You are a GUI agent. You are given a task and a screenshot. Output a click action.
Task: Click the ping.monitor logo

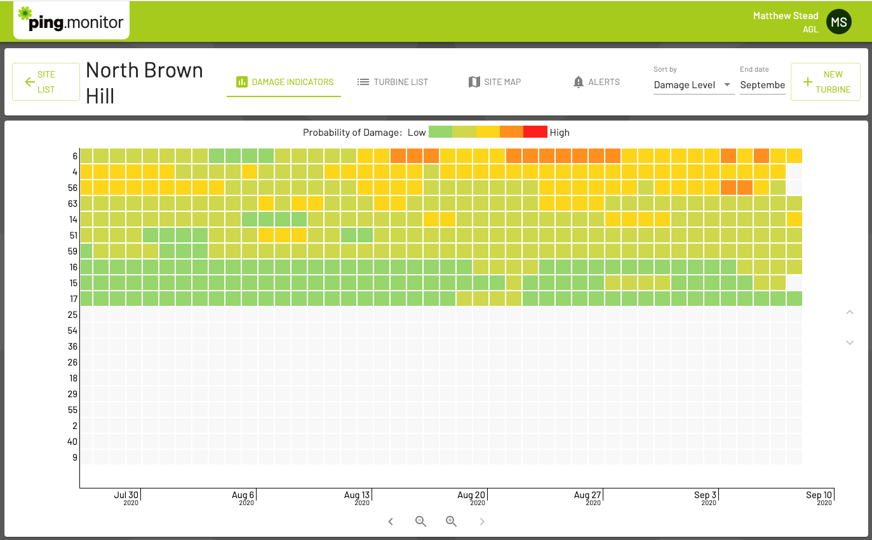click(70, 20)
